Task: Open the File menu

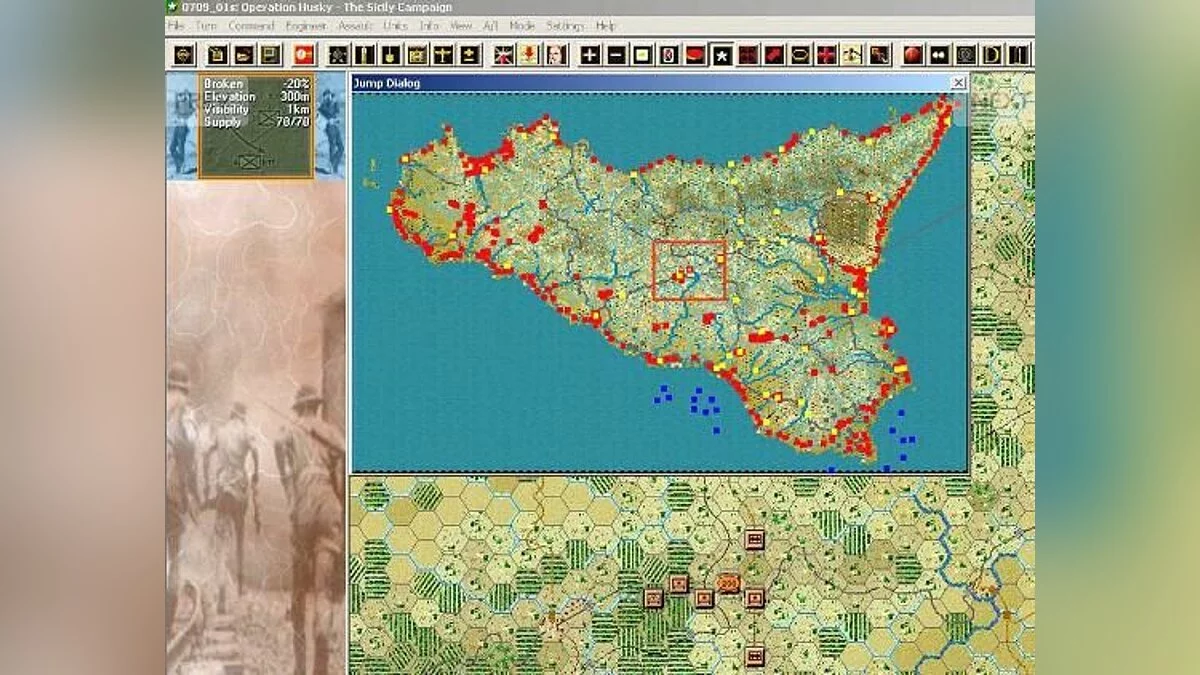Action: [x=176, y=25]
